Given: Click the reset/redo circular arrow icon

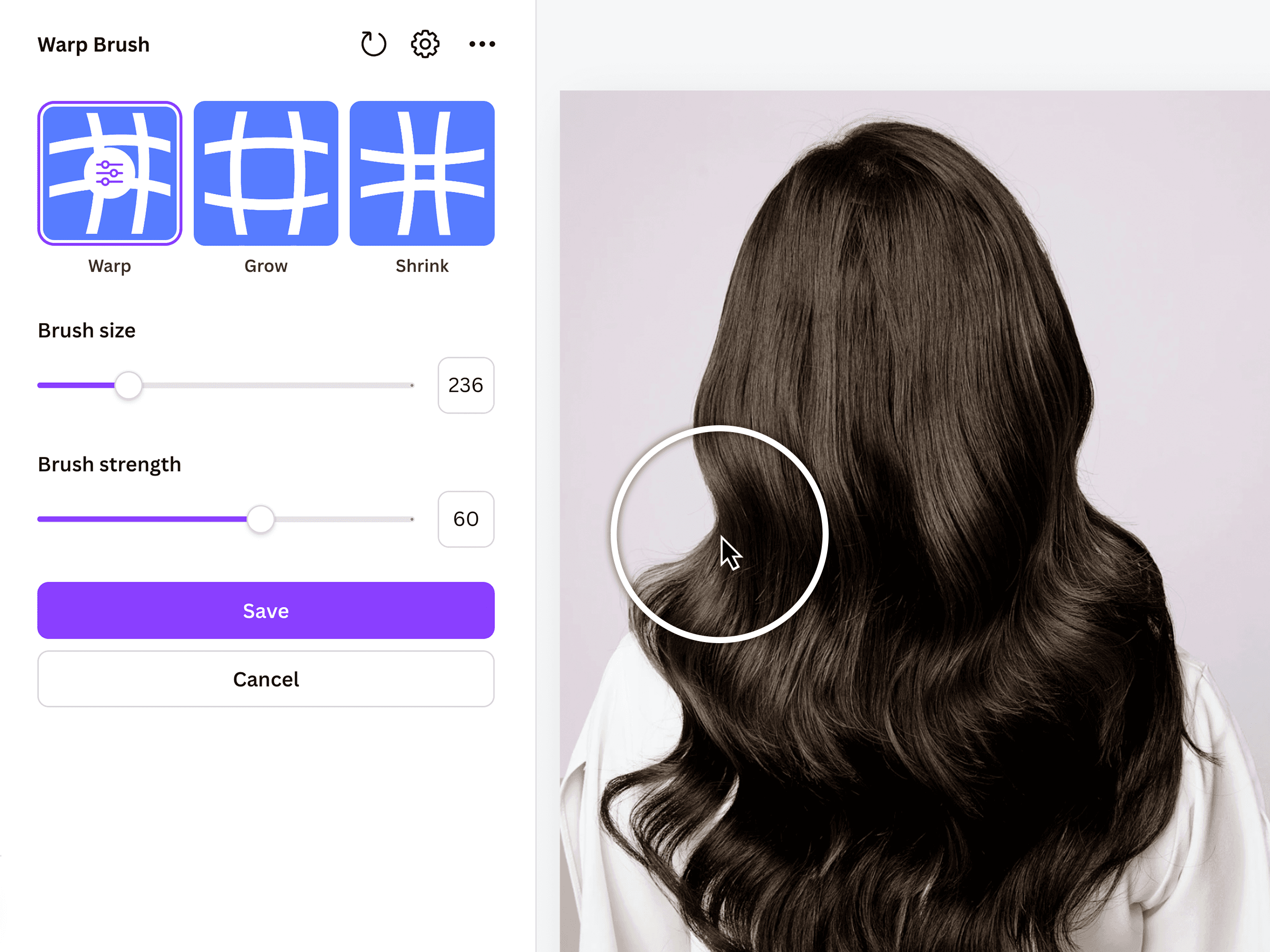Looking at the screenshot, I should [x=374, y=44].
